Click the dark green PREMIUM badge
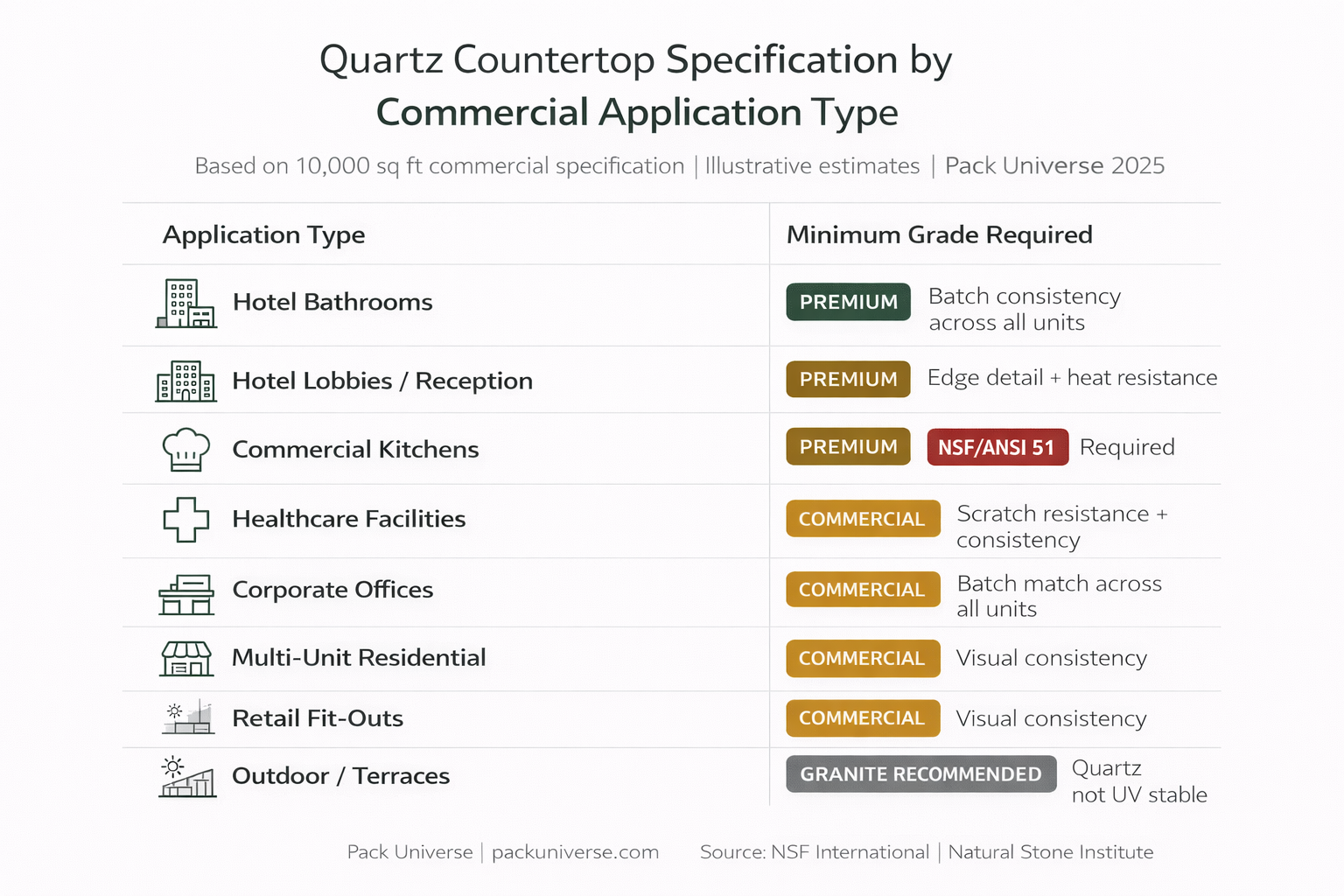Image resolution: width=1344 pixels, height=896 pixels. [x=848, y=302]
